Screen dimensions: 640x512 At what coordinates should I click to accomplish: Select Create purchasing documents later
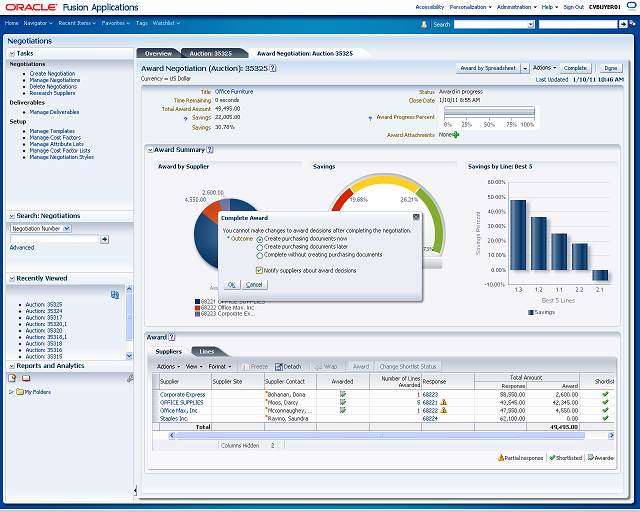260,247
